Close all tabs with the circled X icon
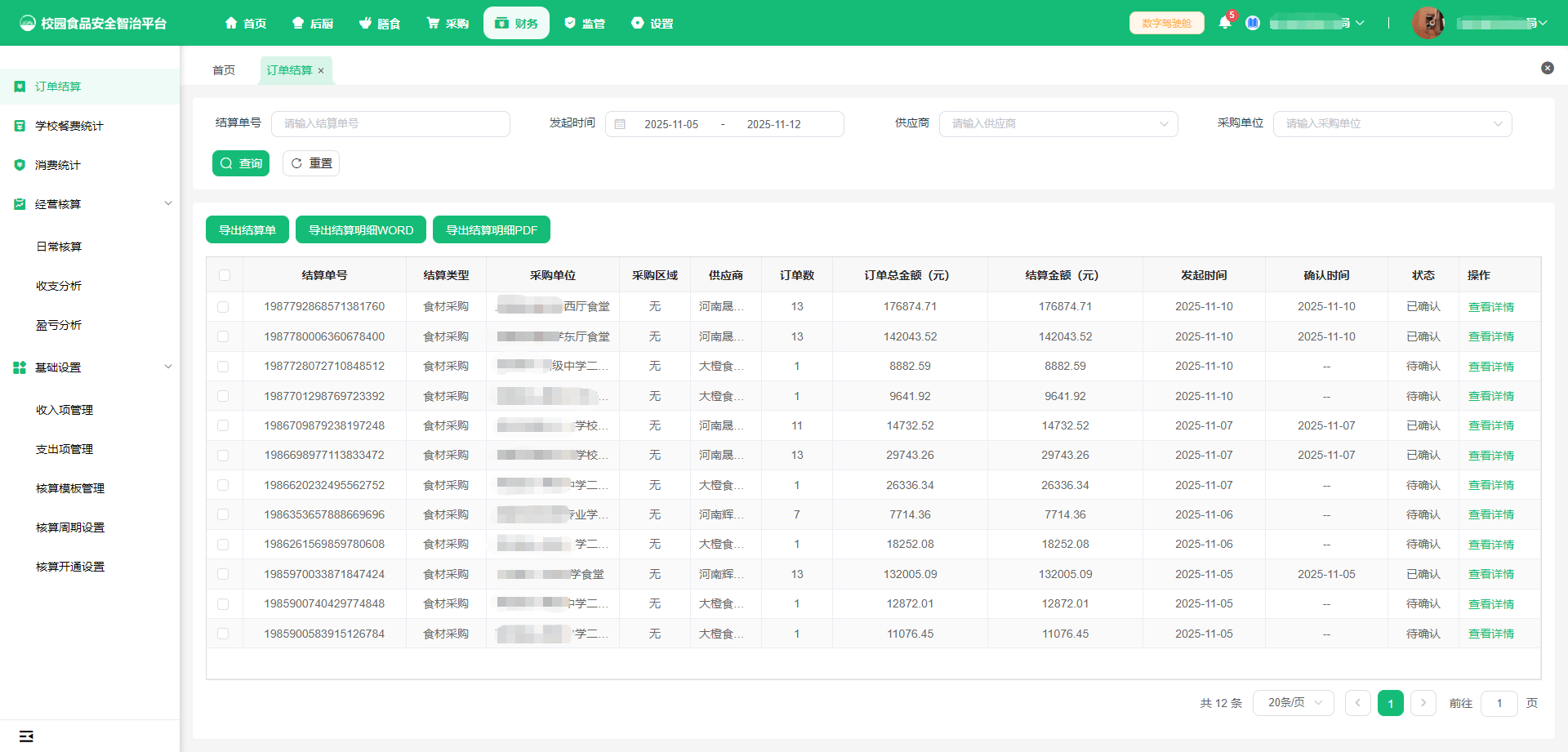 1547,68
